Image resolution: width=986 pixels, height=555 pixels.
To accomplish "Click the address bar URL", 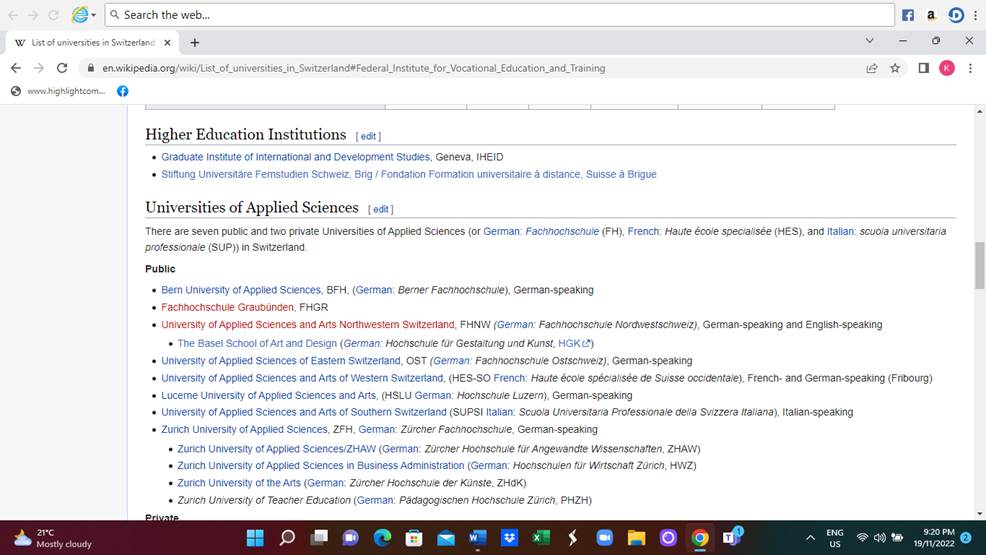I will 353,68.
